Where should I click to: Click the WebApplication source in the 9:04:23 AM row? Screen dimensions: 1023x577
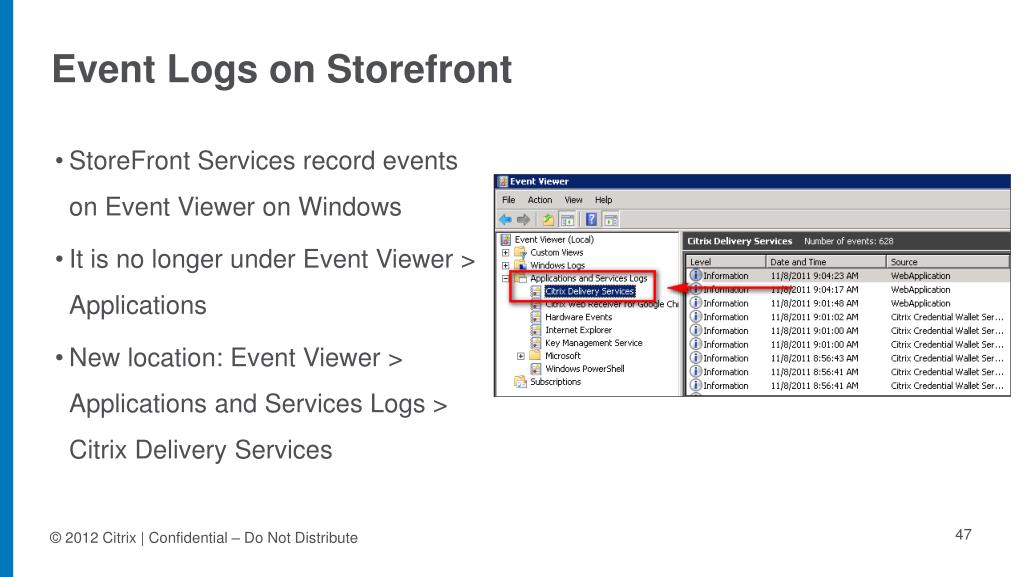(921, 275)
